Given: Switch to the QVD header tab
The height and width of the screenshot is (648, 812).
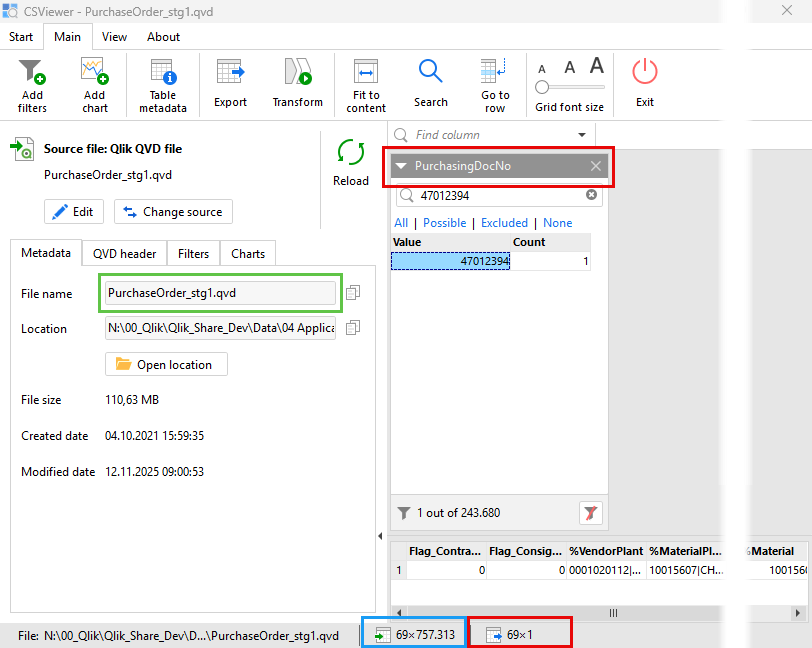Looking at the screenshot, I should pos(124,254).
